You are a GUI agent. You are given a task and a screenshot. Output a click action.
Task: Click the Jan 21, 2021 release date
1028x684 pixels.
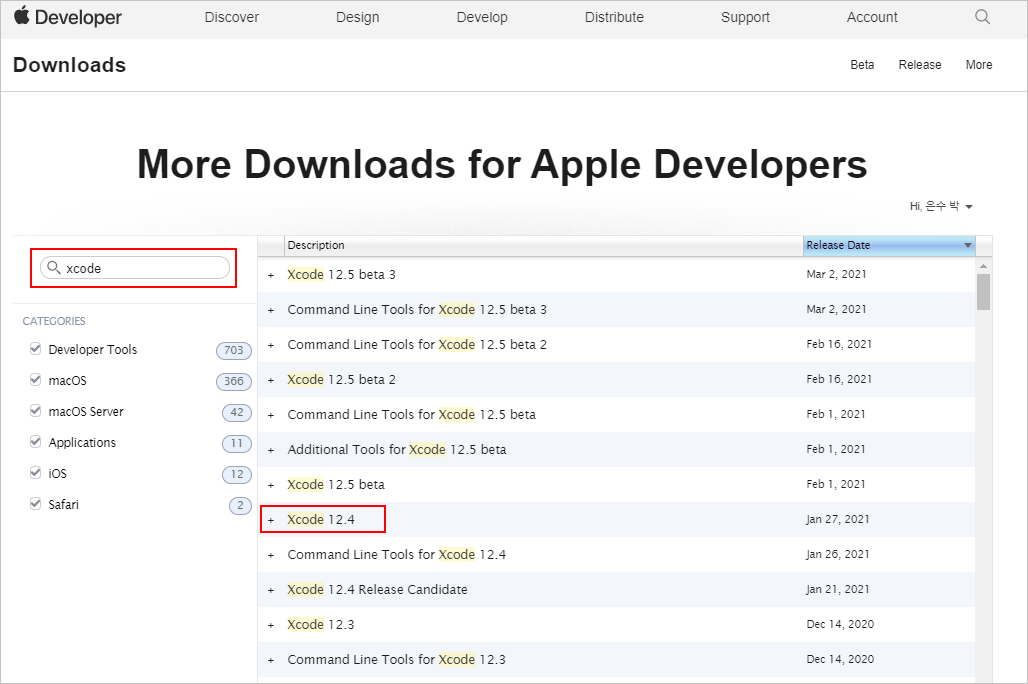837,589
